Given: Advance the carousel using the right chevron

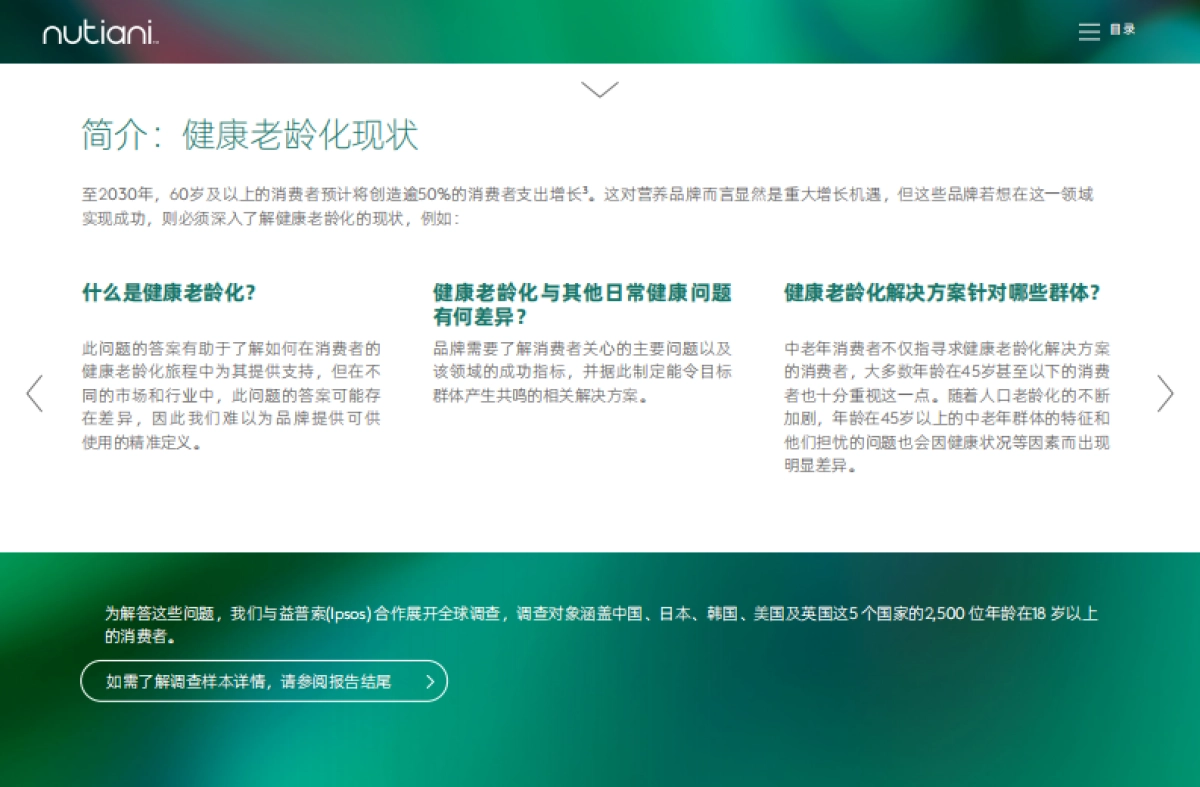Looking at the screenshot, I should [1165, 393].
